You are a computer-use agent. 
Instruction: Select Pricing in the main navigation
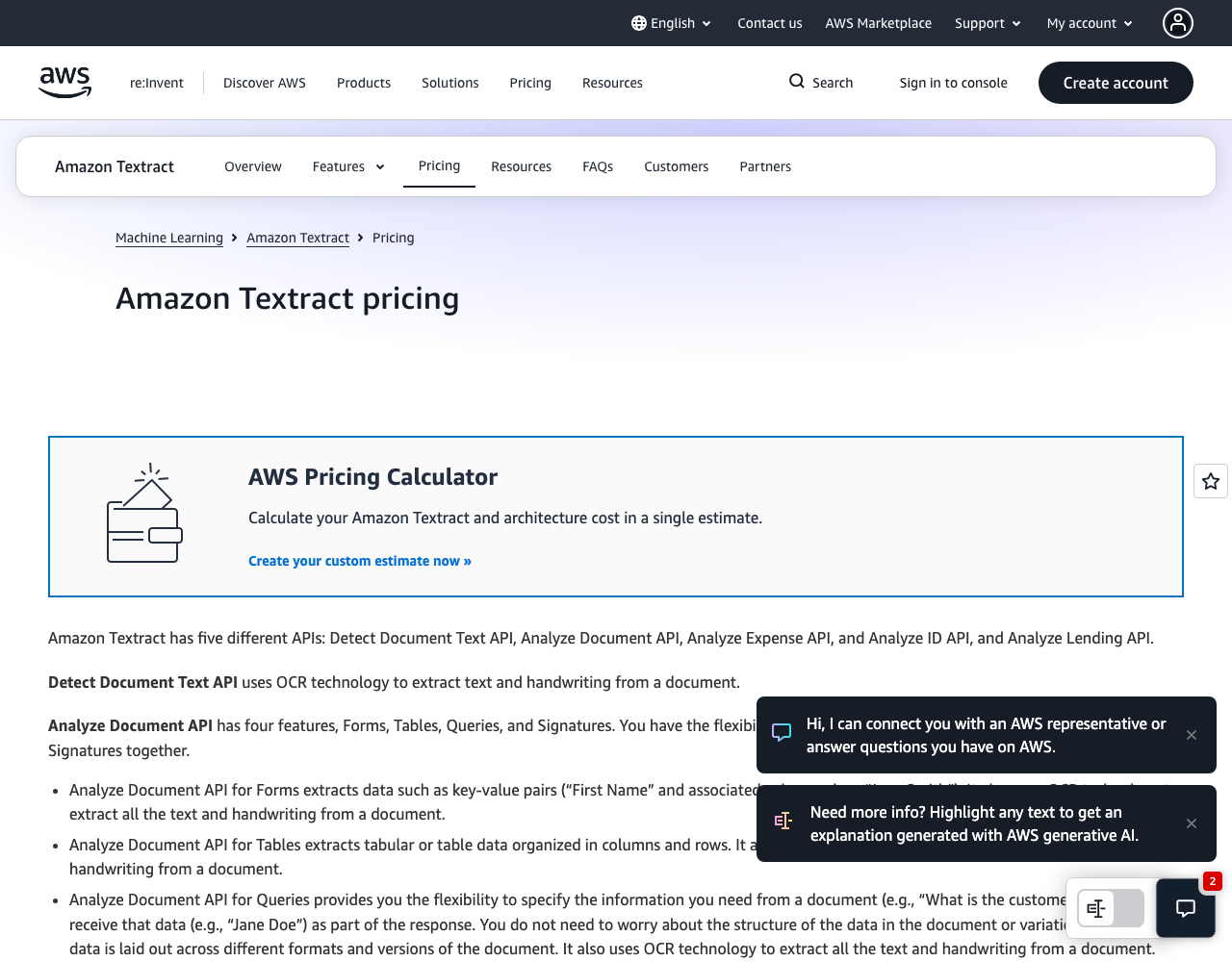(530, 83)
